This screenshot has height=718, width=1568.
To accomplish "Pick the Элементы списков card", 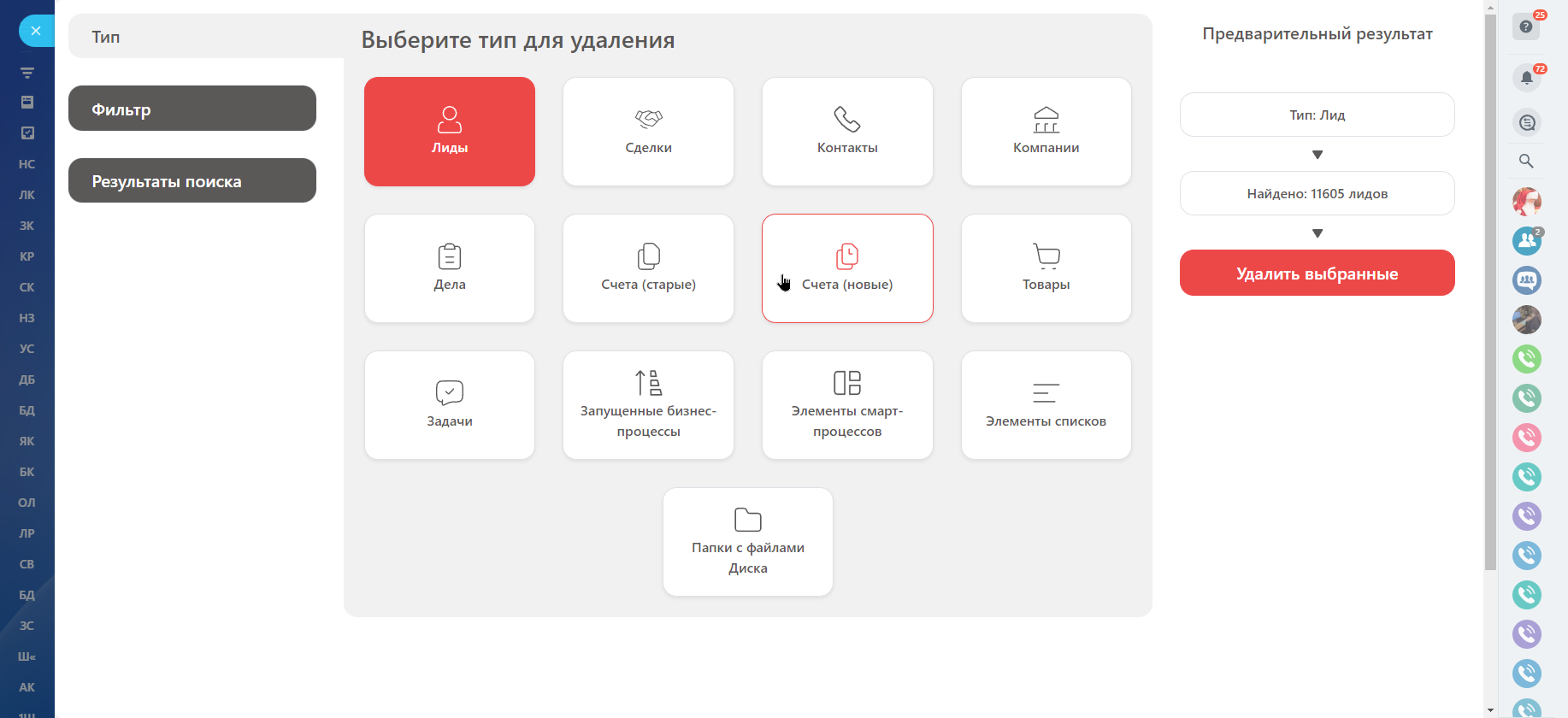I will pyautogui.click(x=1046, y=405).
